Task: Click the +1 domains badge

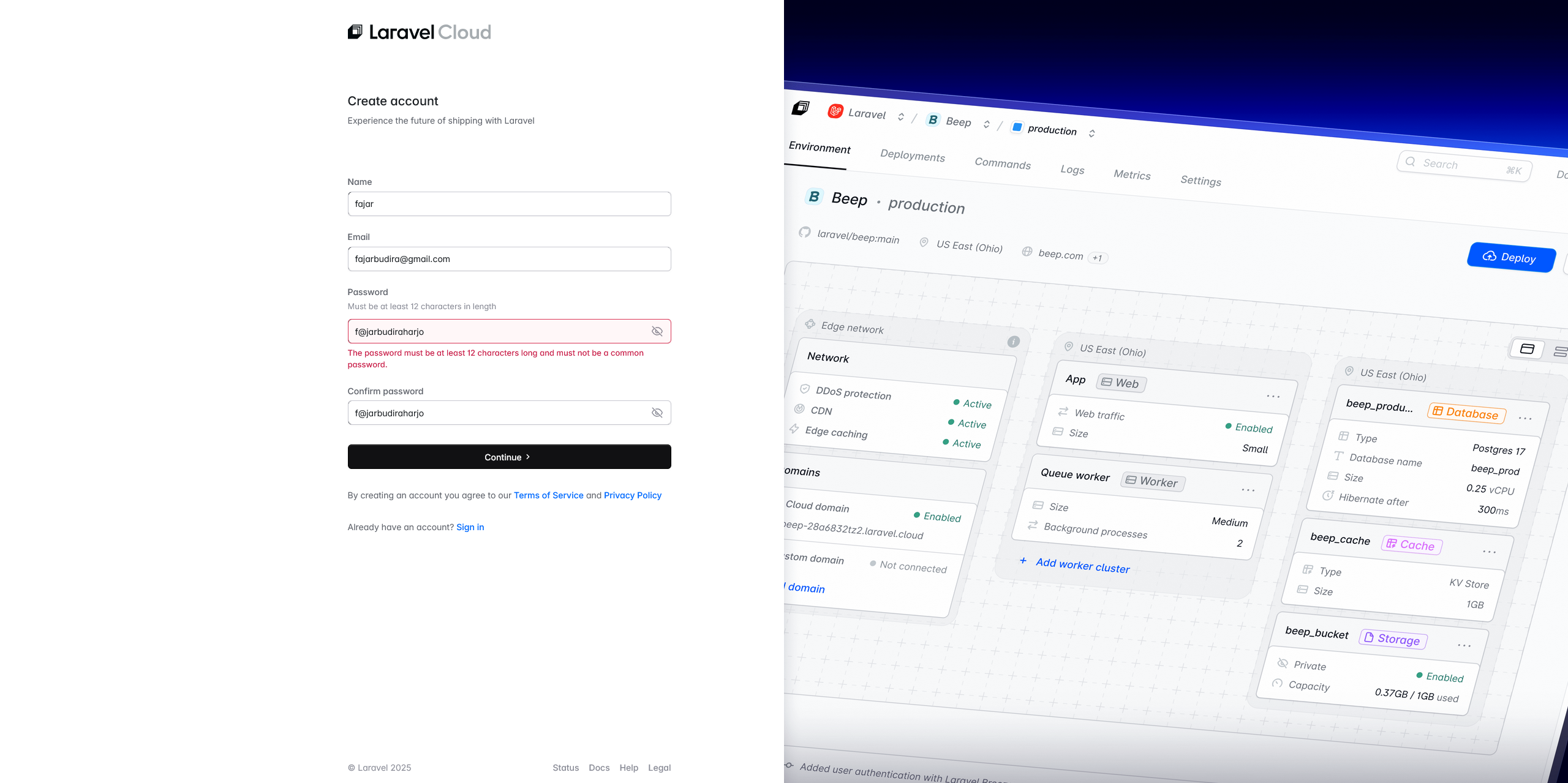Action: 1098,258
